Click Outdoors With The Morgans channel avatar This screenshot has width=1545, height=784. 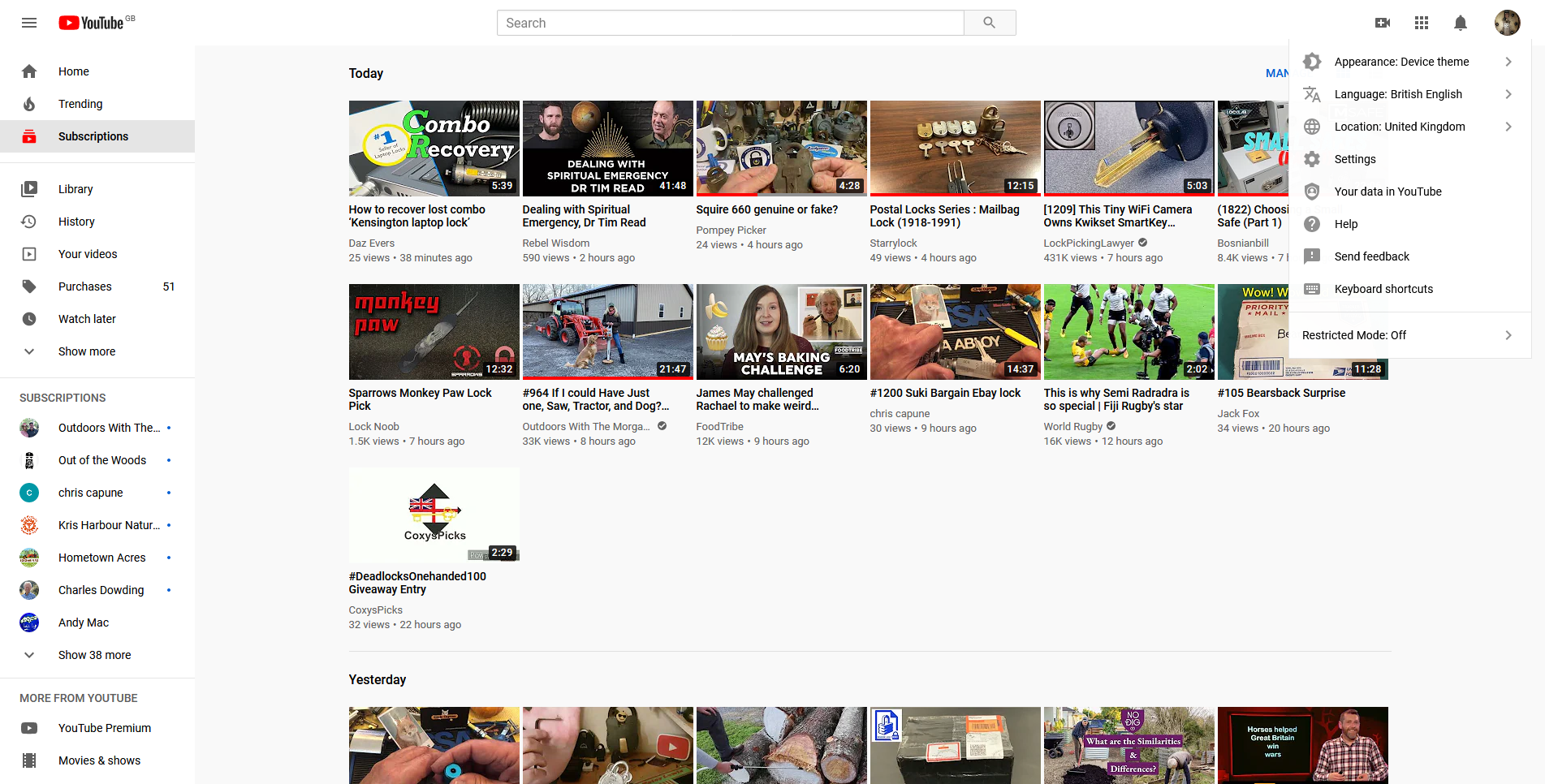coord(29,428)
